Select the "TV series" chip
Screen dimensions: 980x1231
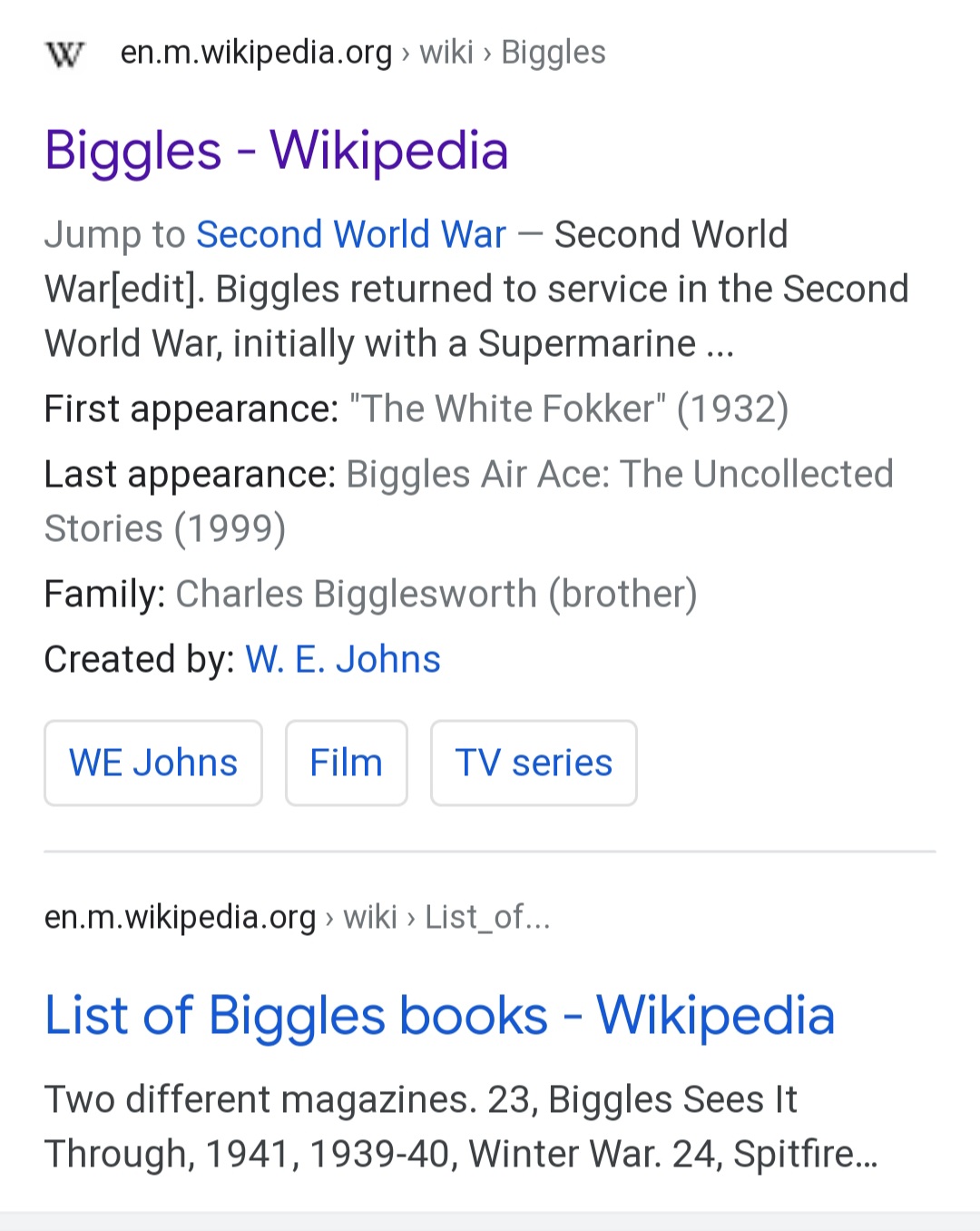534,763
